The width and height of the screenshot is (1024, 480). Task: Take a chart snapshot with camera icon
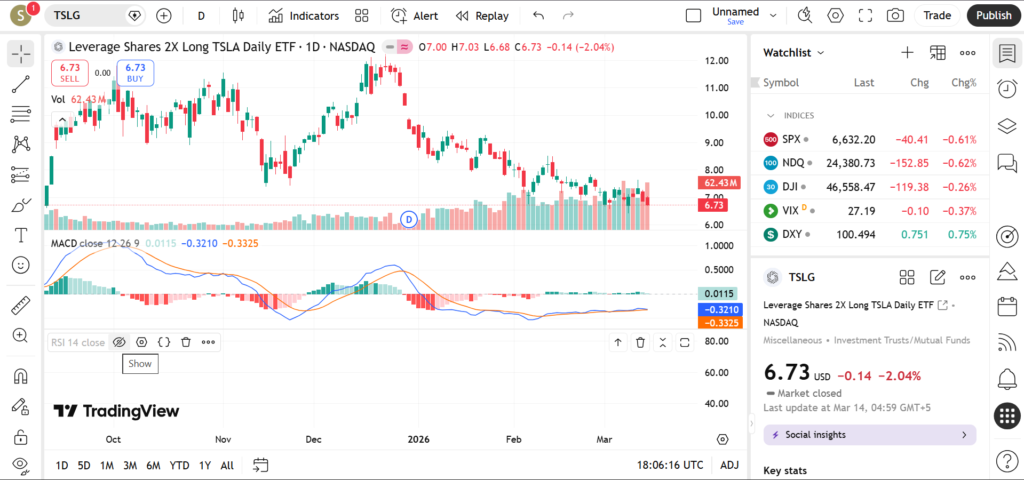895,16
